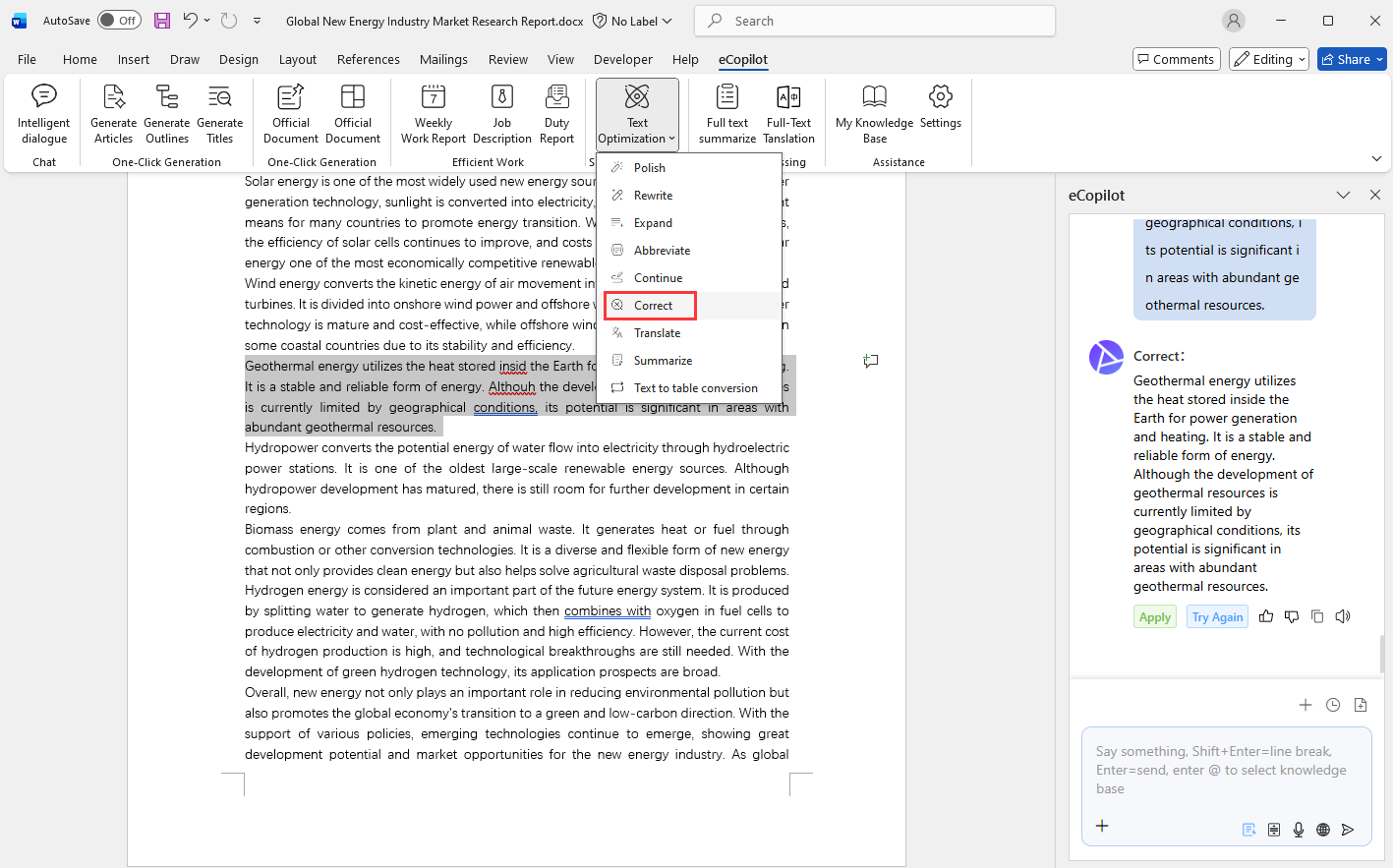Choose Translate in the dropdown menu
Screen dimensions: 1393x868
point(657,333)
